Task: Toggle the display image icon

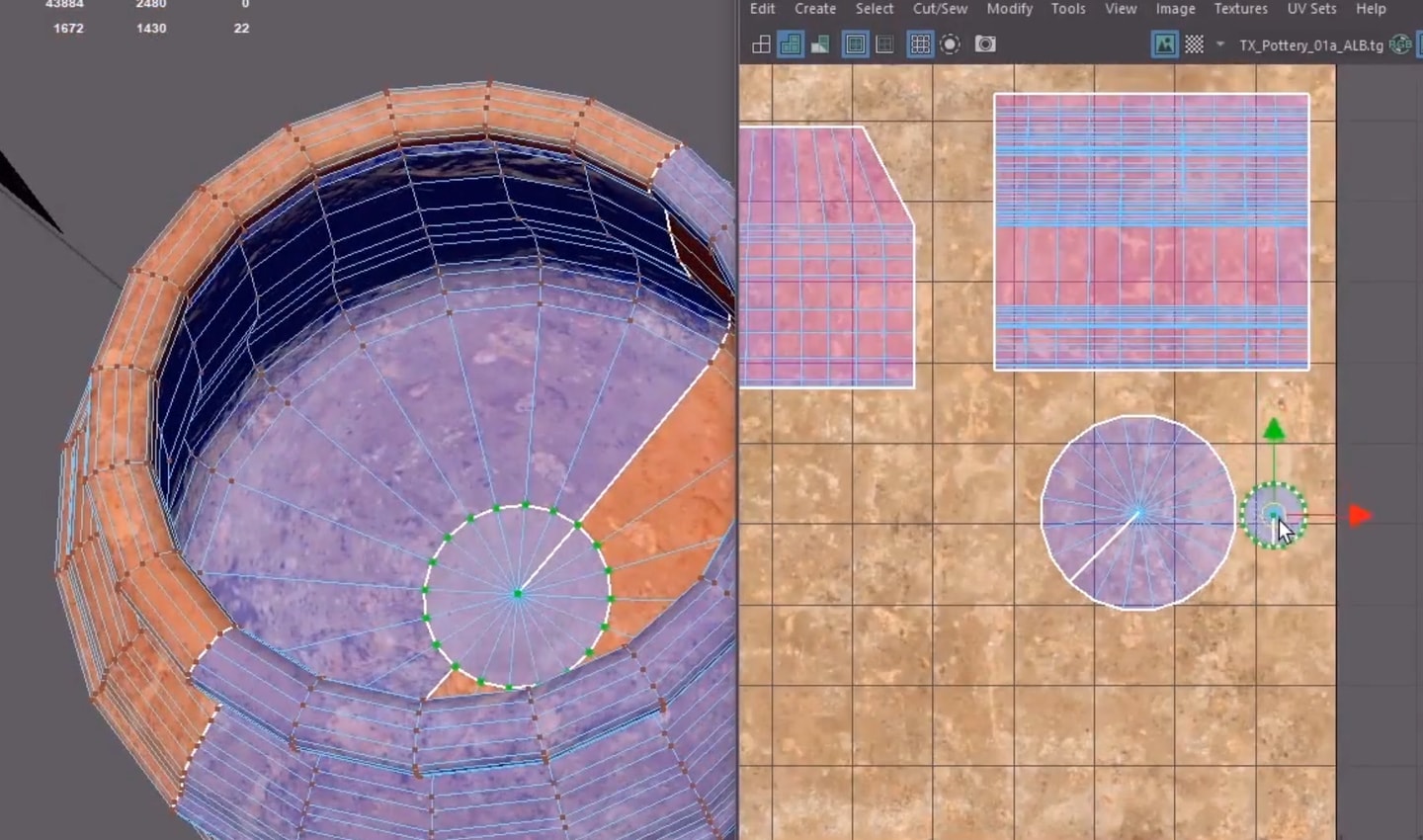Action: pyautogui.click(x=1165, y=44)
